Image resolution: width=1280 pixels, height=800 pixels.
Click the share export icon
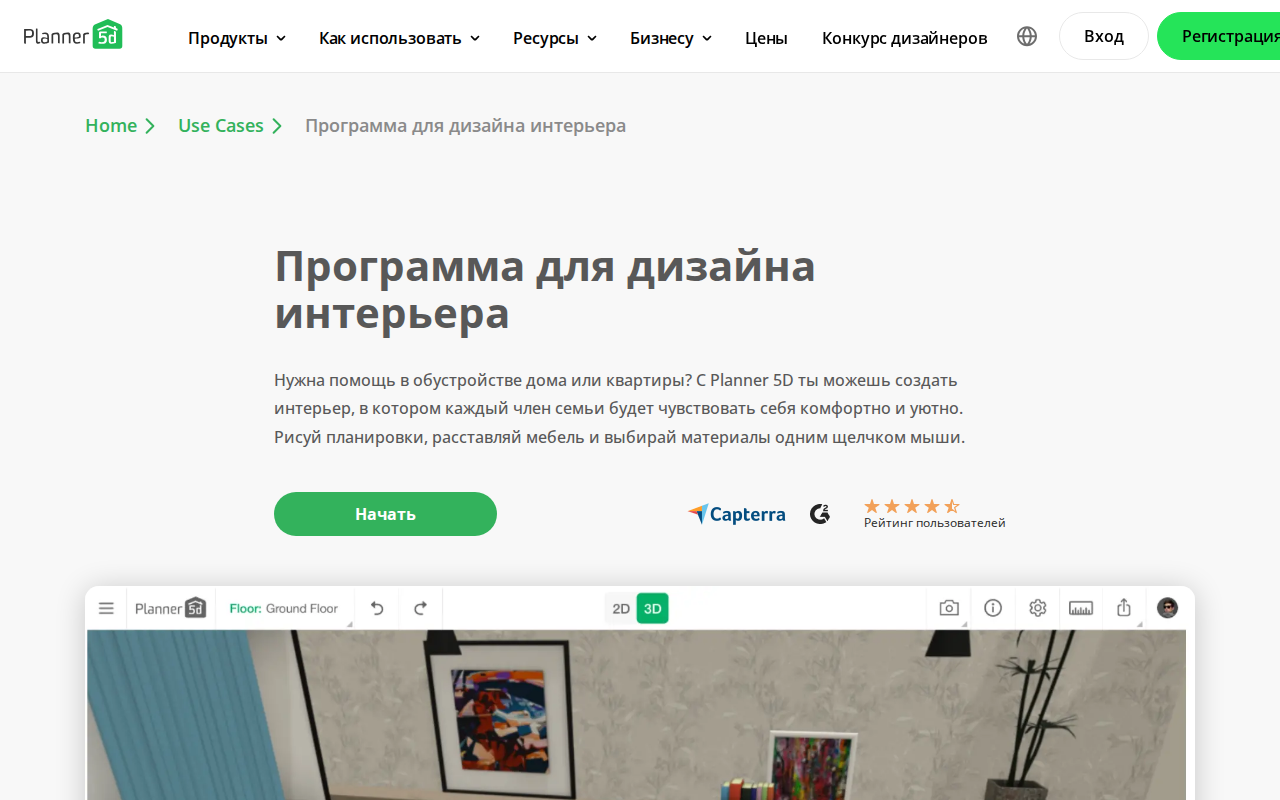click(1124, 608)
